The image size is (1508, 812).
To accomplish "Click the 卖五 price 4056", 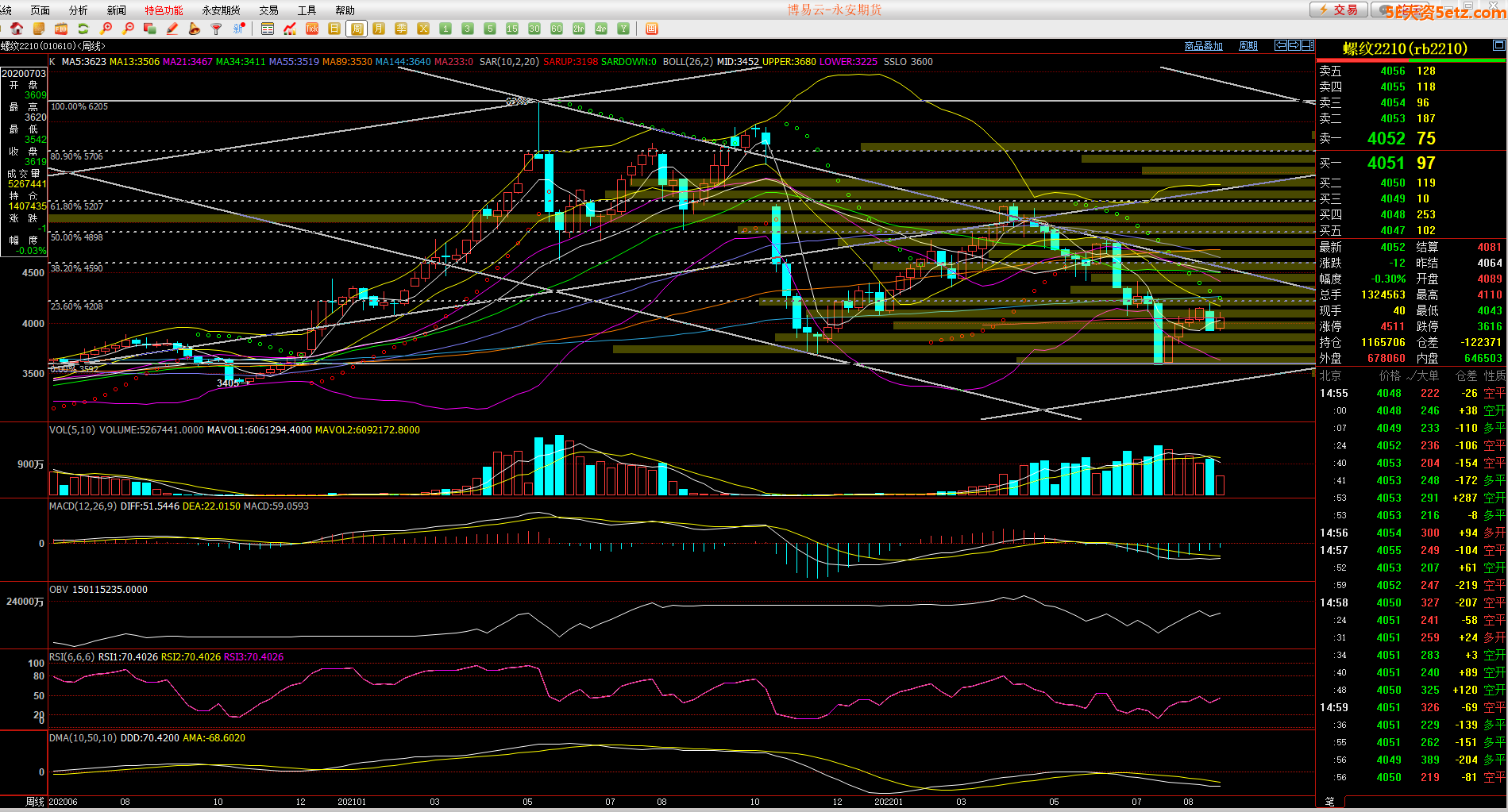I will tap(1393, 71).
